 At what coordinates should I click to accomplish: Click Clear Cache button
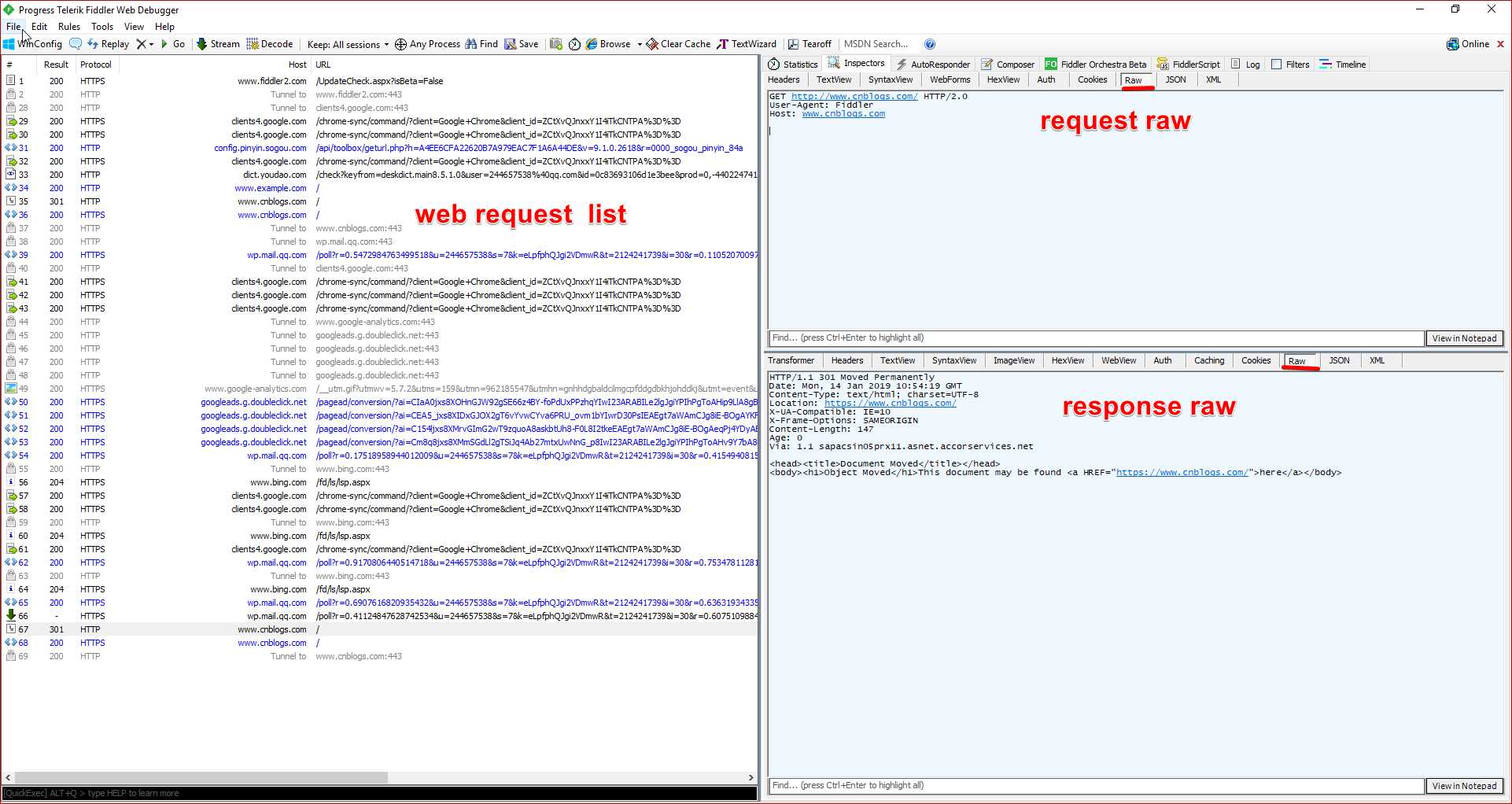(679, 44)
